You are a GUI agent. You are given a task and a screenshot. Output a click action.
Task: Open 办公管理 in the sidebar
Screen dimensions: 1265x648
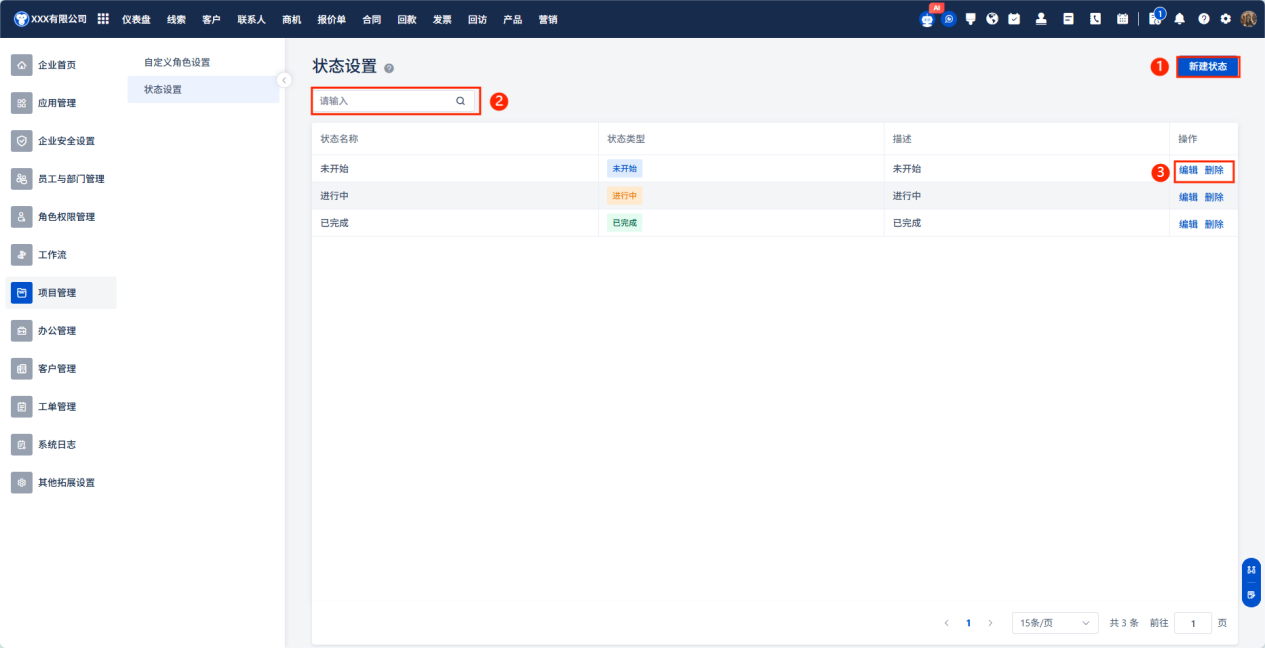point(60,331)
